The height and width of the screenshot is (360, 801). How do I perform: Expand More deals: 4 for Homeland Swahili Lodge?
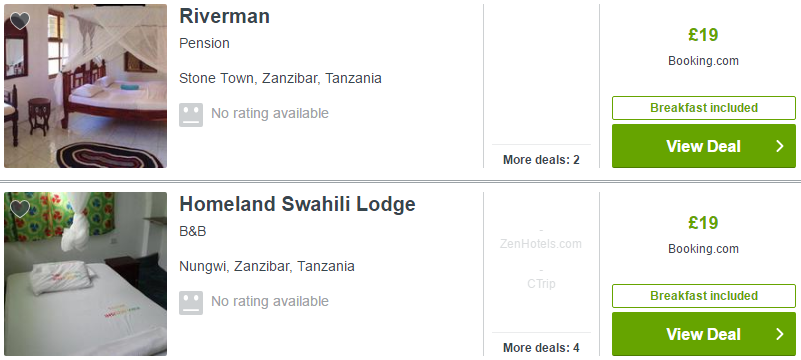tap(541, 348)
